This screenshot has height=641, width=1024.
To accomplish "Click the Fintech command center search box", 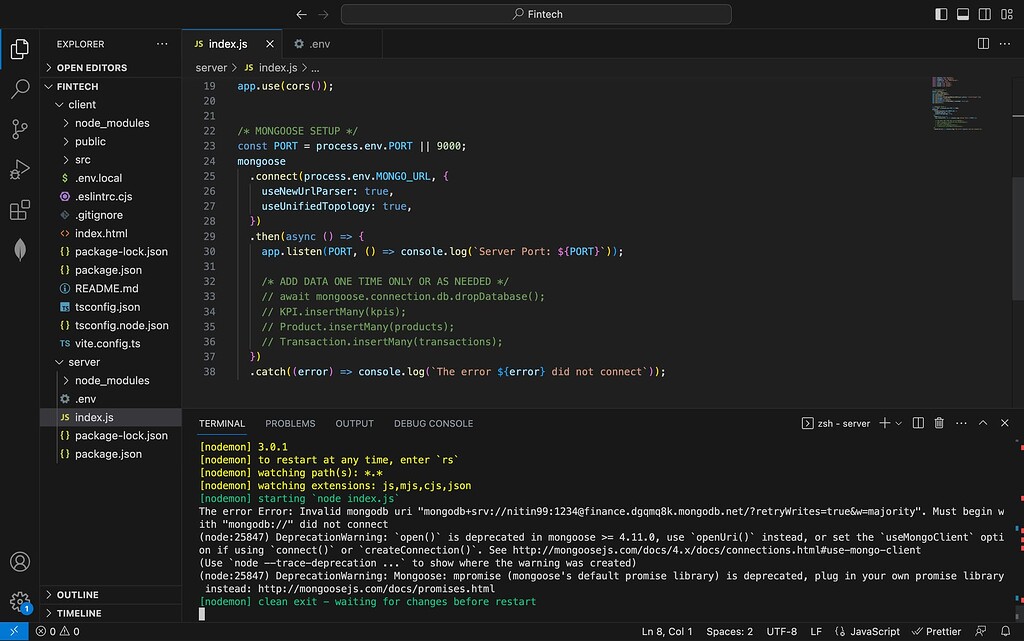I will (536, 14).
